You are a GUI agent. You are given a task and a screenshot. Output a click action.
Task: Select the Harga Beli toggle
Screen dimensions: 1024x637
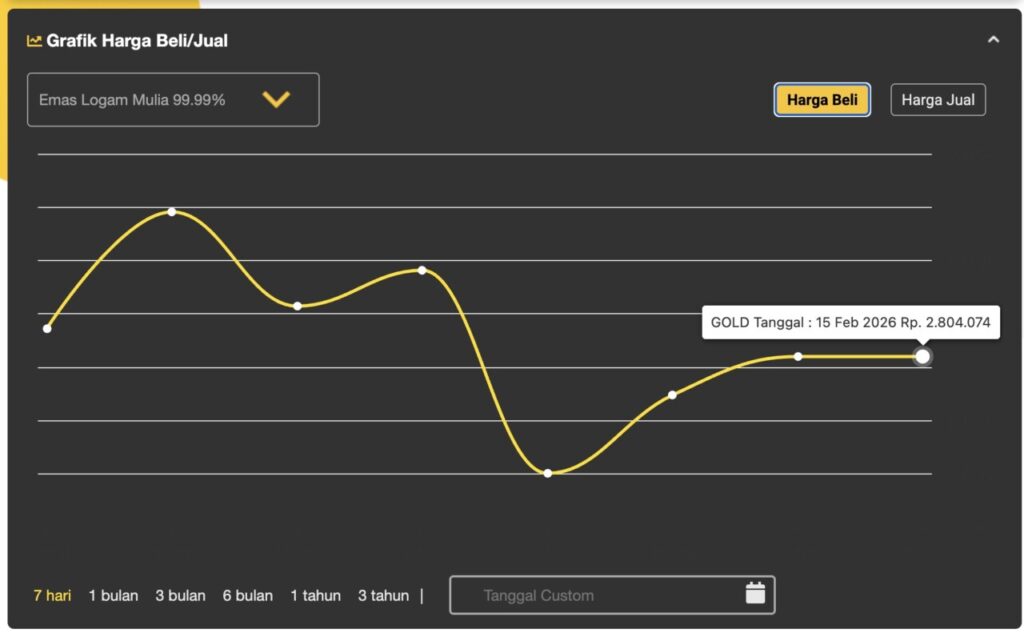coord(822,100)
